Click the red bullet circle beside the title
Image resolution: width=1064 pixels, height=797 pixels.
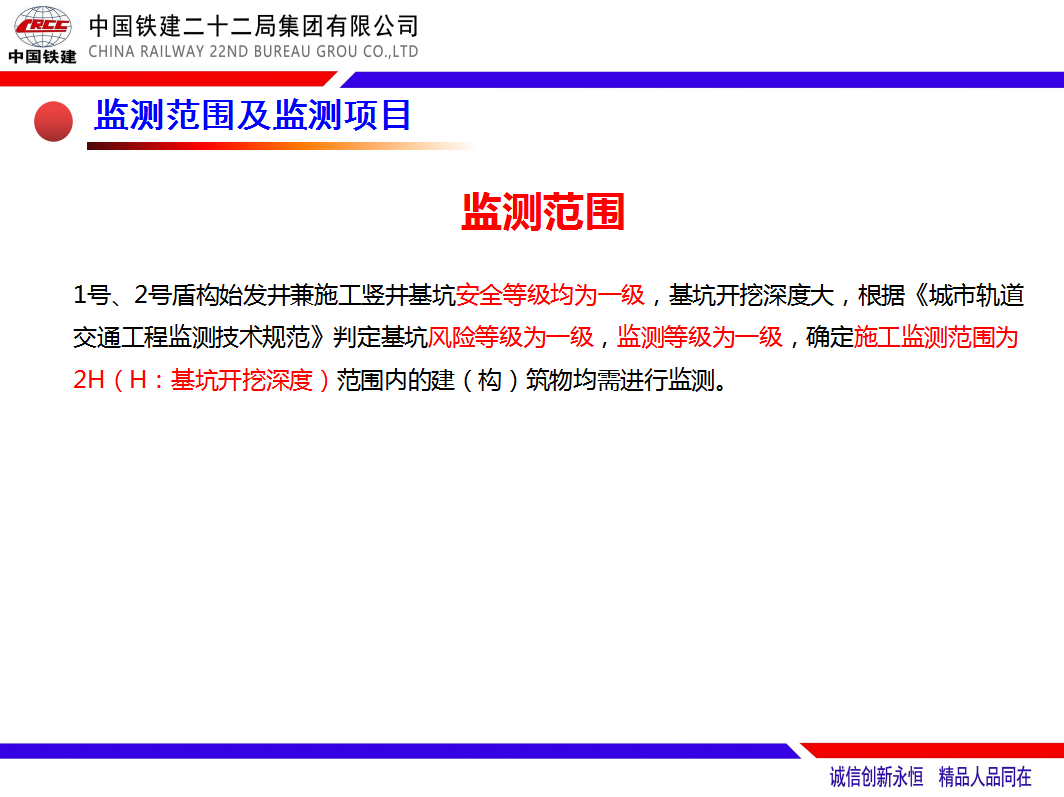pos(53,121)
